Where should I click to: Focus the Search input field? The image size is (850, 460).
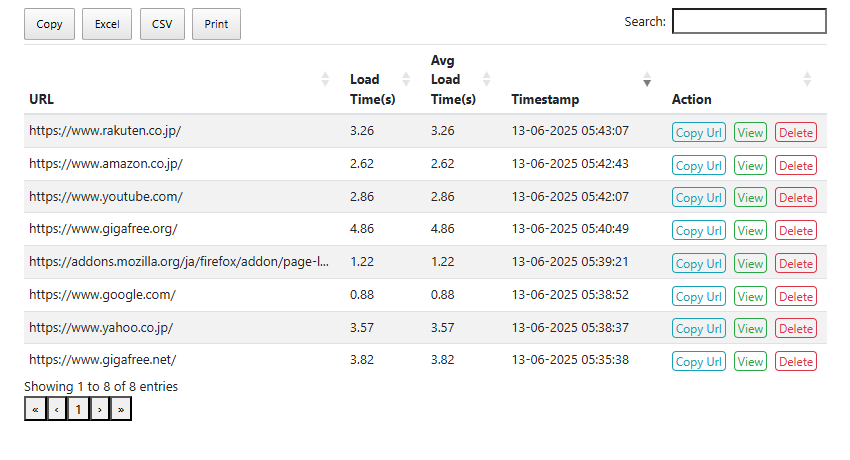[749, 21]
